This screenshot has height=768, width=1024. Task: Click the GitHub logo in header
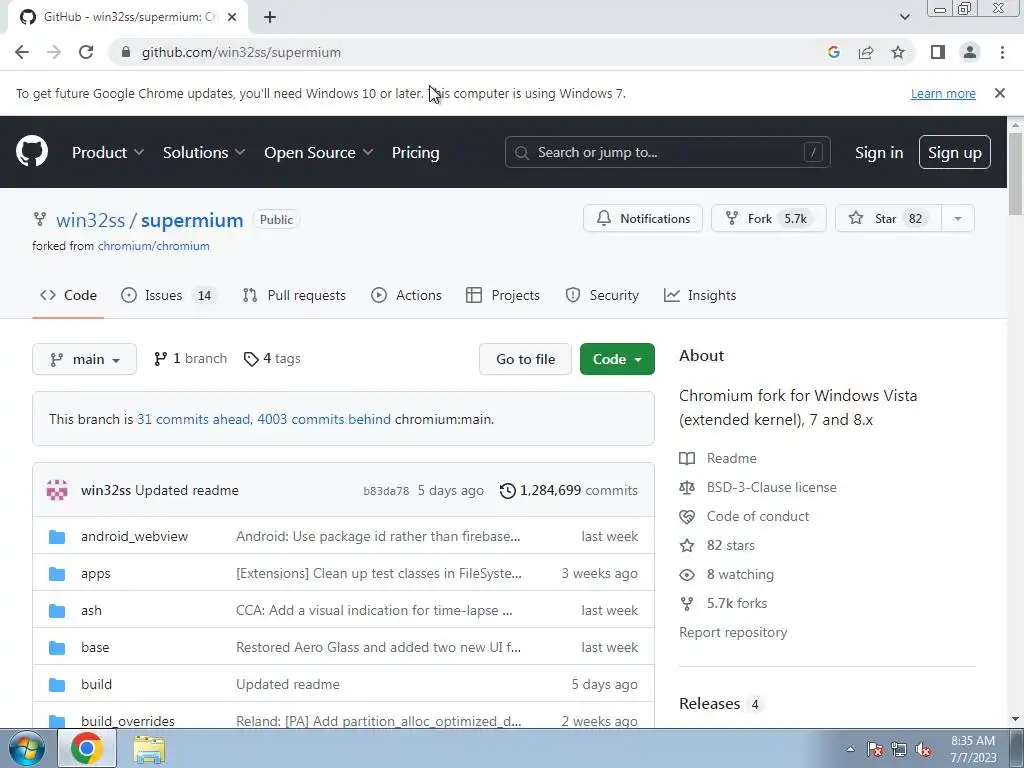click(32, 152)
